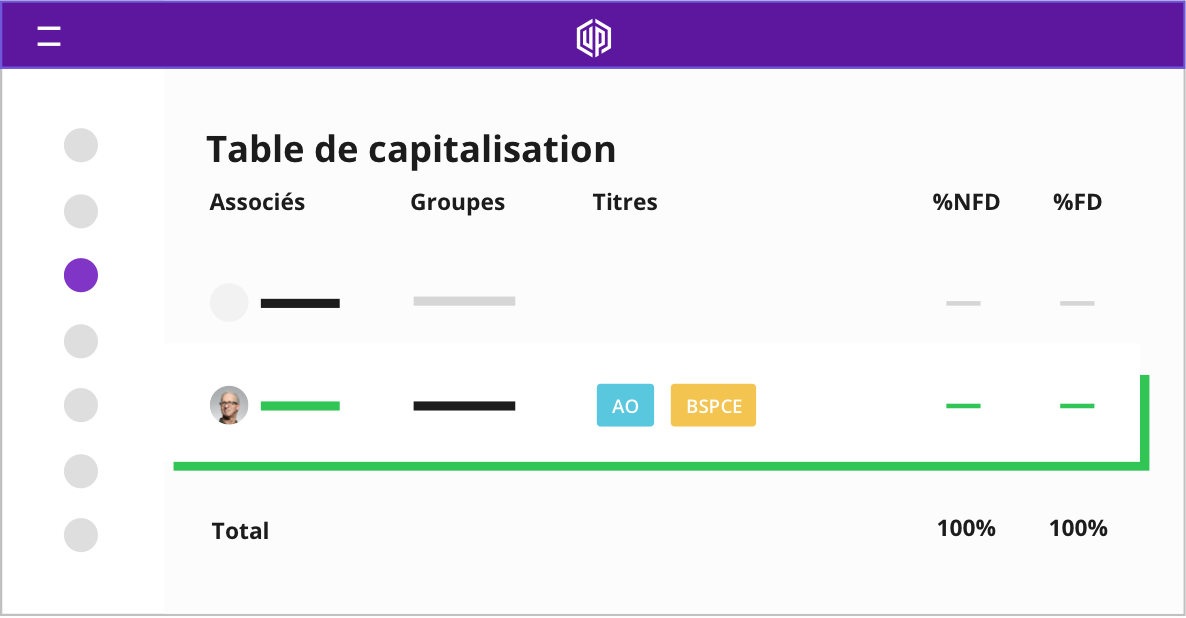Click the second gray sidebar circle from top
Screen dimensions: 1186x618
pos(81,211)
